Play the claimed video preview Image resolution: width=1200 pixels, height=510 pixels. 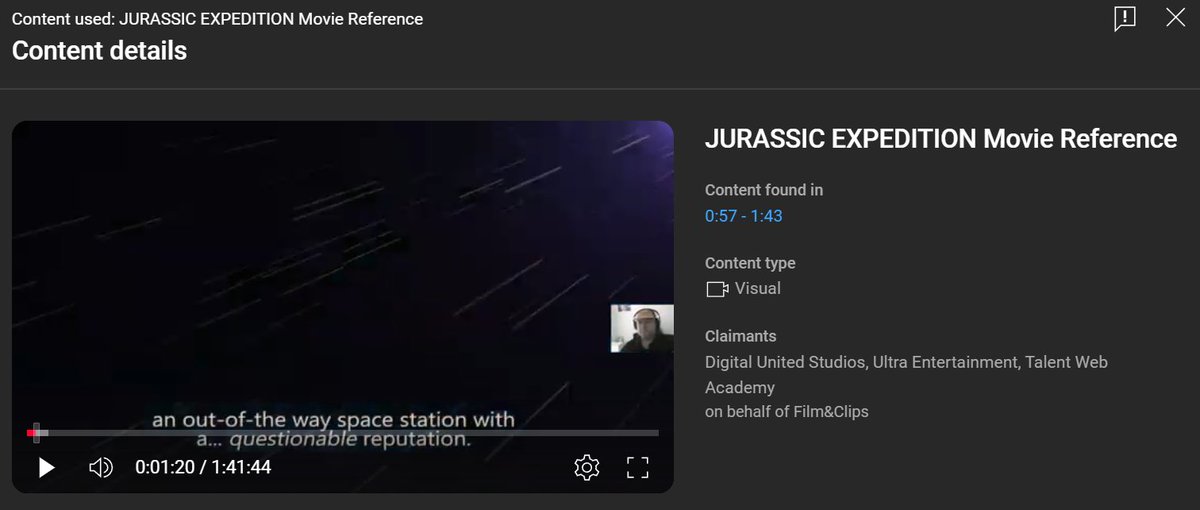(46, 467)
